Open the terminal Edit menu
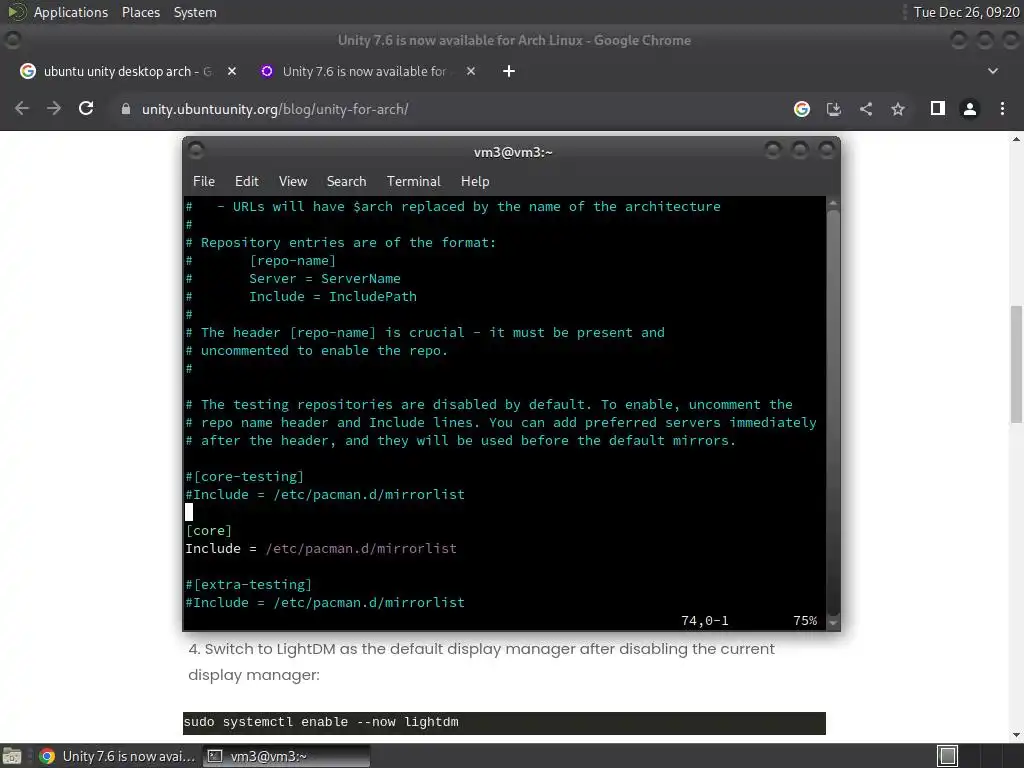This screenshot has height=768, width=1024. tap(247, 182)
